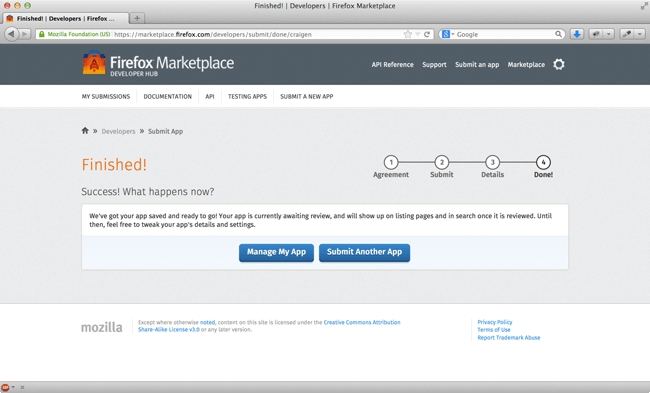Open Report Trademark Abuse link
Screen dimensions: 650x393
tap(509, 337)
